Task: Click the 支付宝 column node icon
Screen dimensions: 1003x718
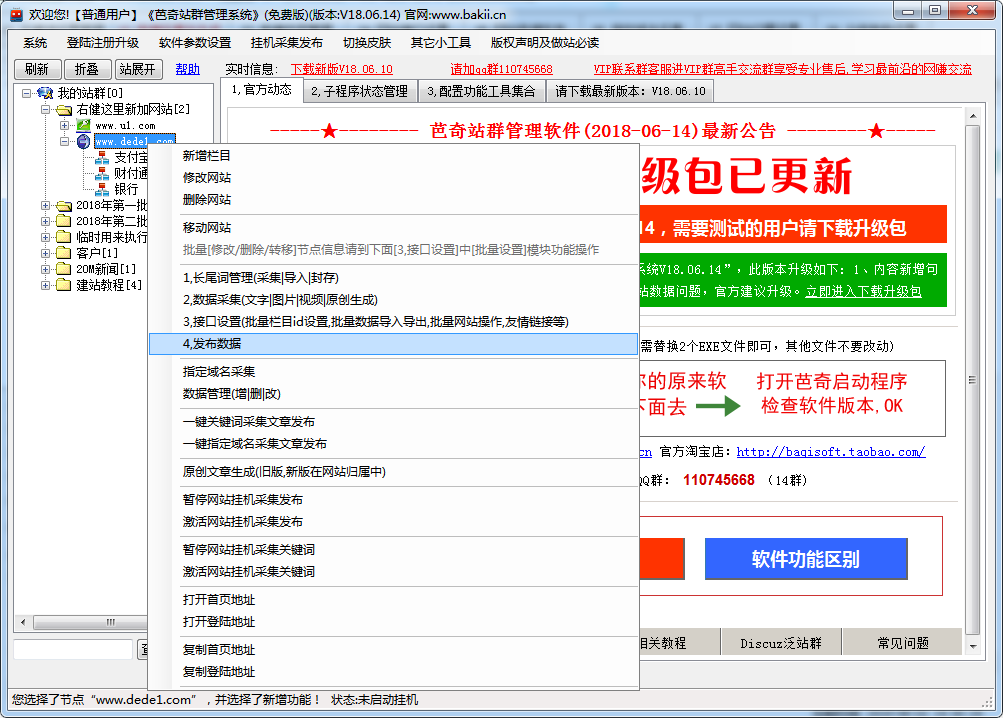Action: pos(102,157)
